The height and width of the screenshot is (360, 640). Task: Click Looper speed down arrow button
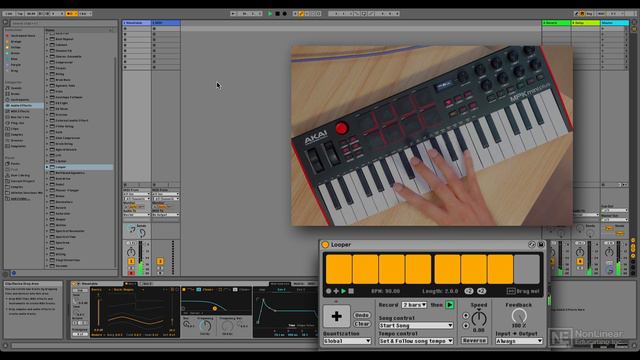(466, 325)
